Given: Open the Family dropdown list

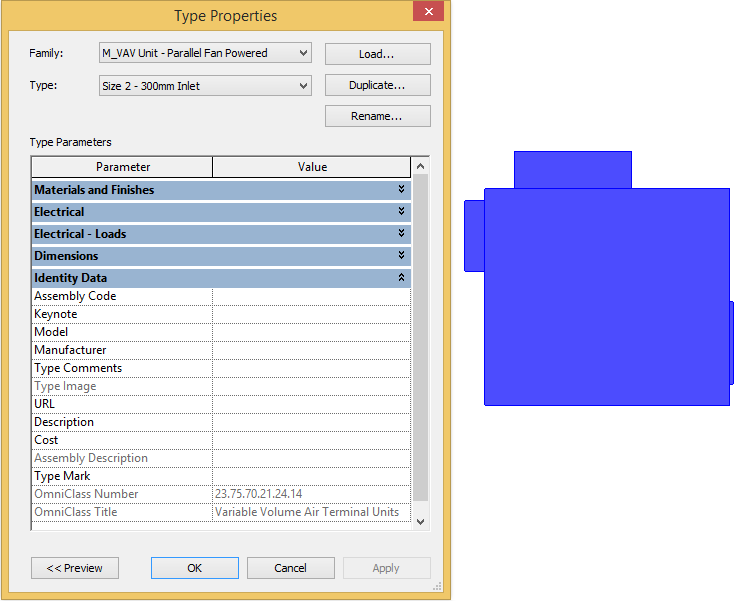Looking at the screenshot, I should tap(205, 53).
